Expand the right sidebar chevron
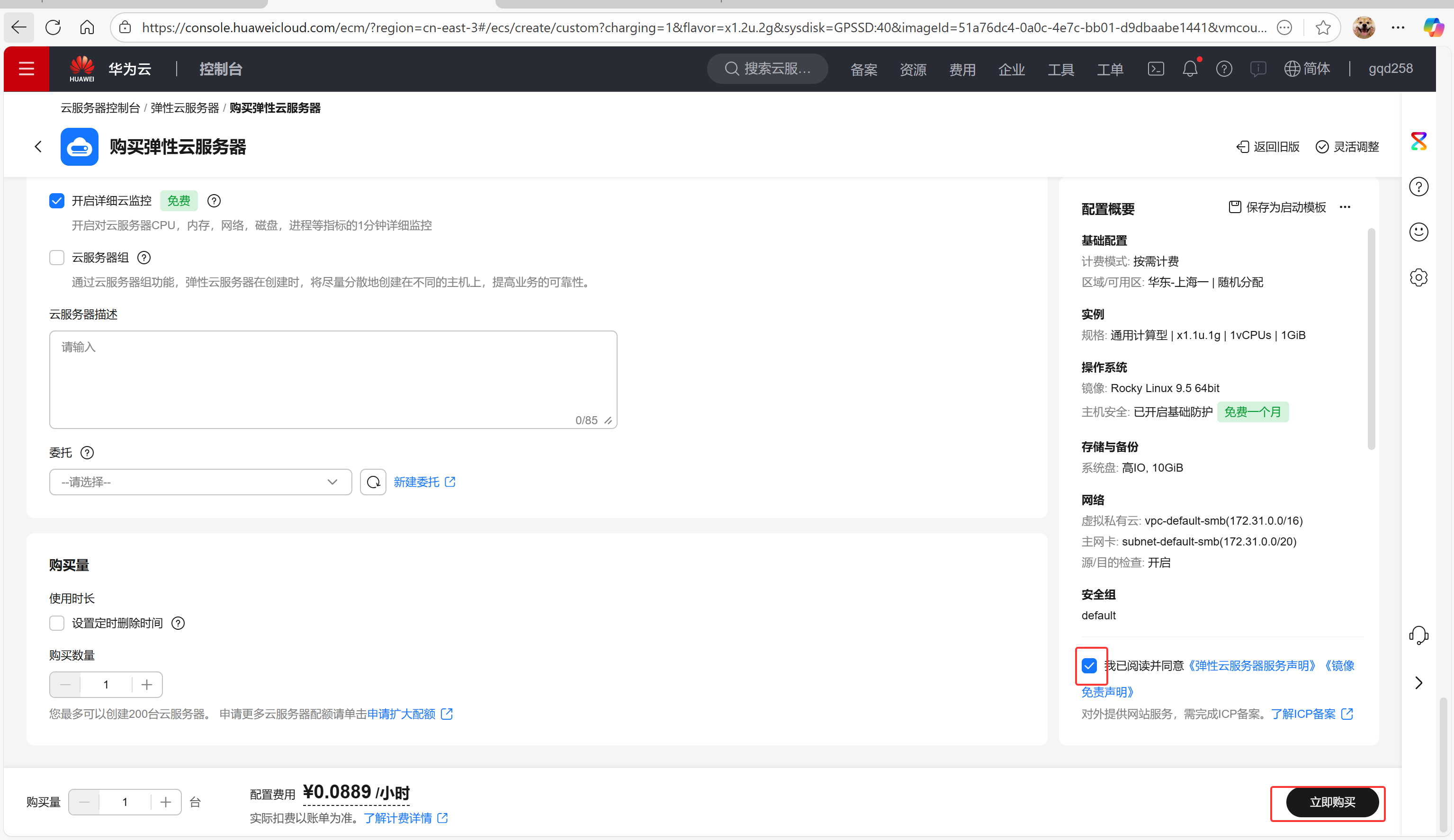The height and width of the screenshot is (840, 1454). [x=1419, y=682]
